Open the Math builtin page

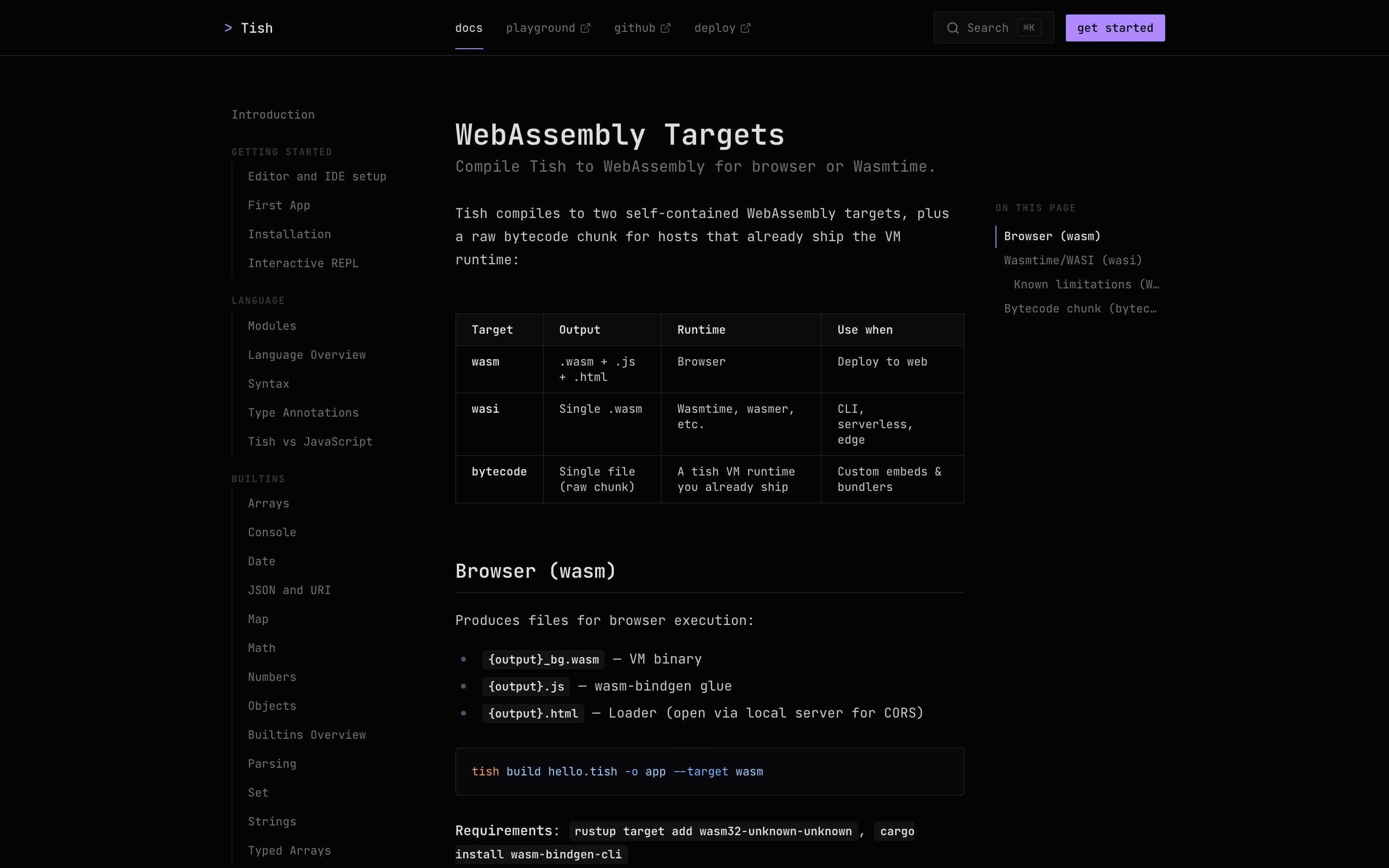pyautogui.click(x=262, y=648)
